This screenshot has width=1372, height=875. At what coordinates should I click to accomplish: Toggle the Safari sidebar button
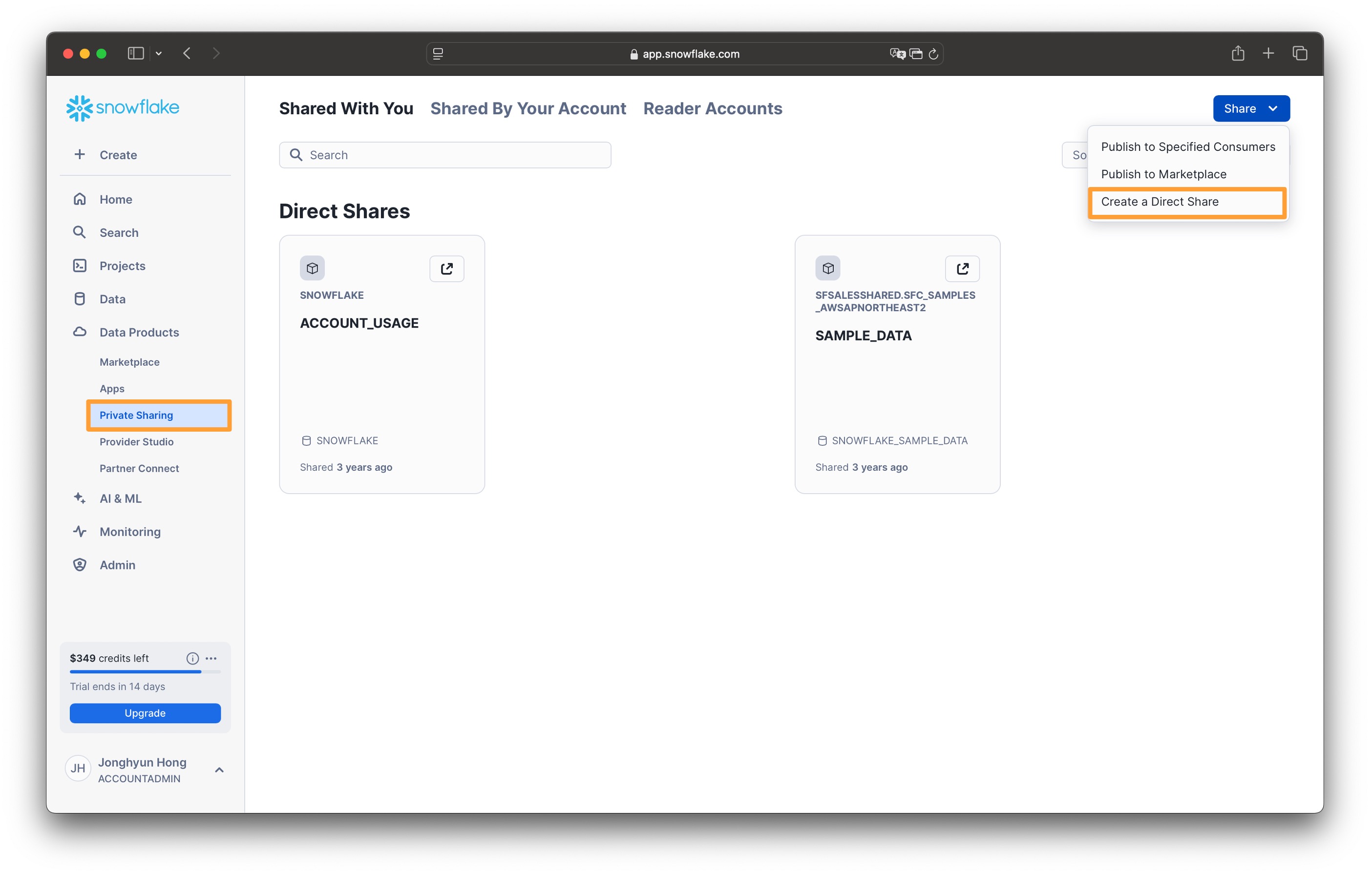(x=136, y=54)
